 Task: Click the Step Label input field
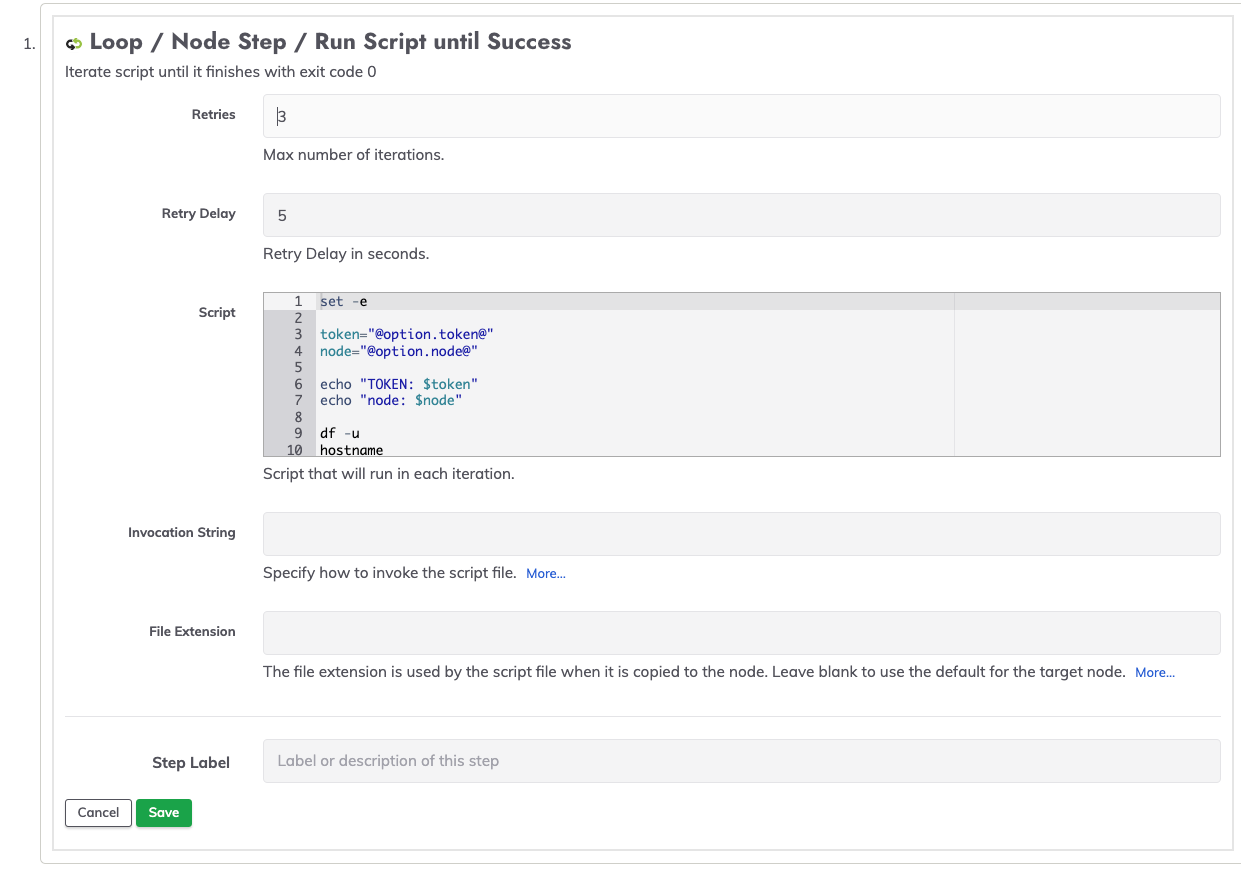pyautogui.click(x=741, y=761)
